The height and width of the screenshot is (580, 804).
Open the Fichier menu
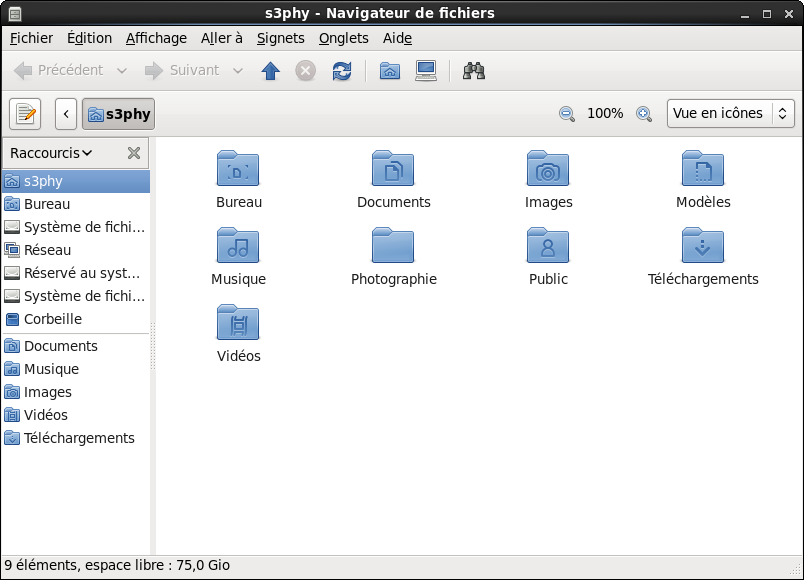point(31,38)
